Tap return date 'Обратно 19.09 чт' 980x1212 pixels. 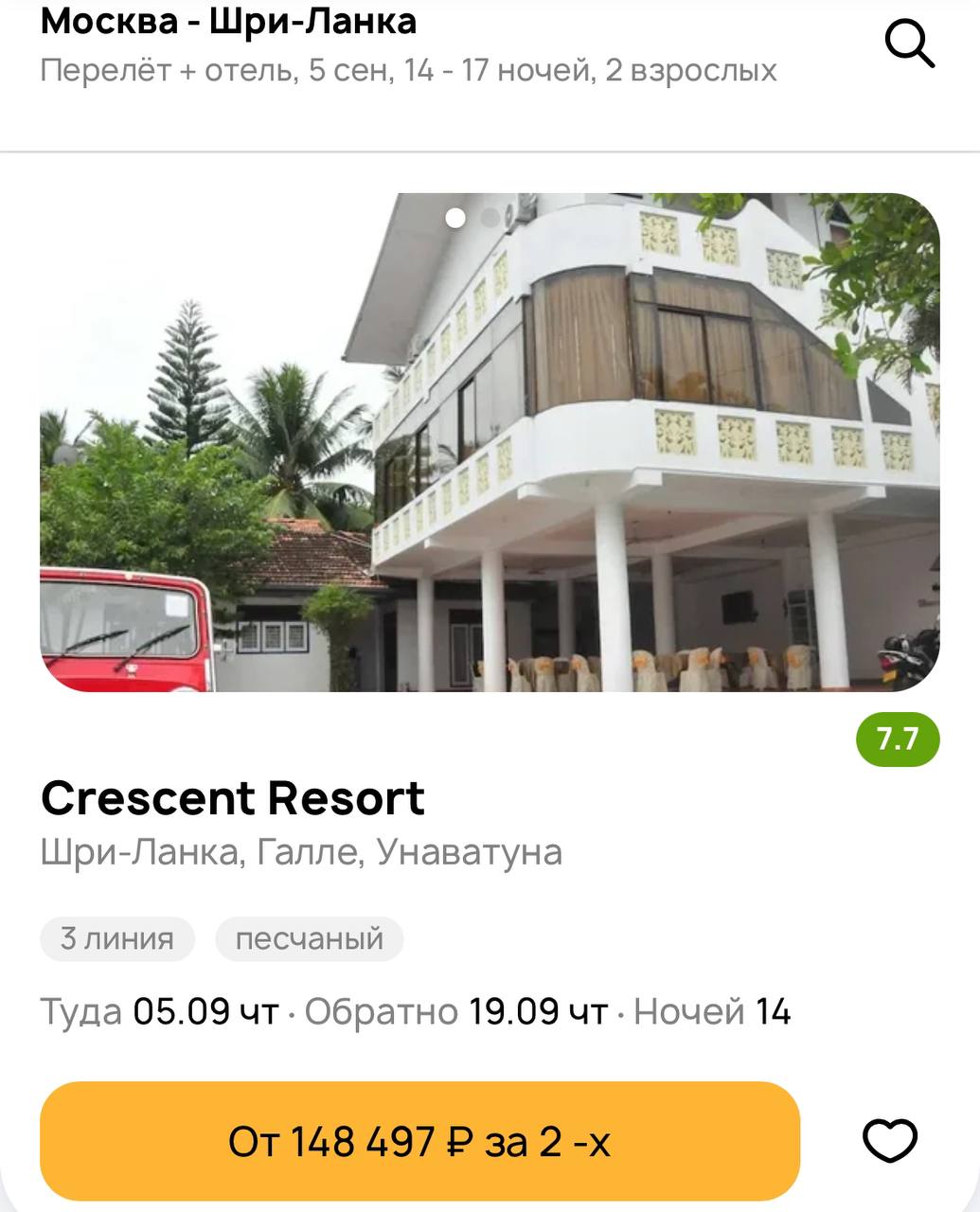point(455,1011)
